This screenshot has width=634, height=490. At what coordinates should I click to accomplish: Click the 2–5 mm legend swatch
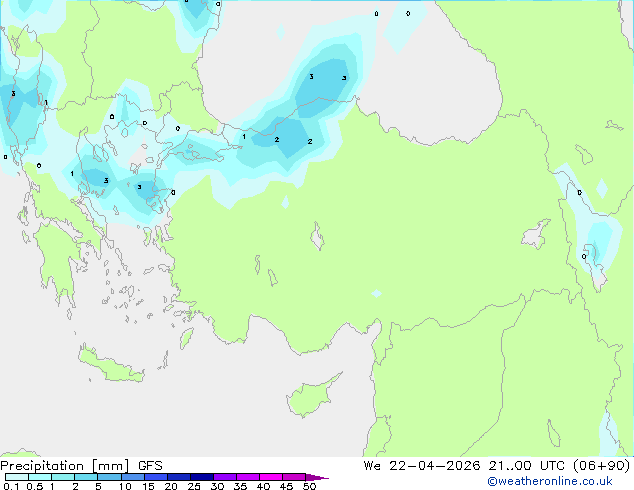[86, 477]
